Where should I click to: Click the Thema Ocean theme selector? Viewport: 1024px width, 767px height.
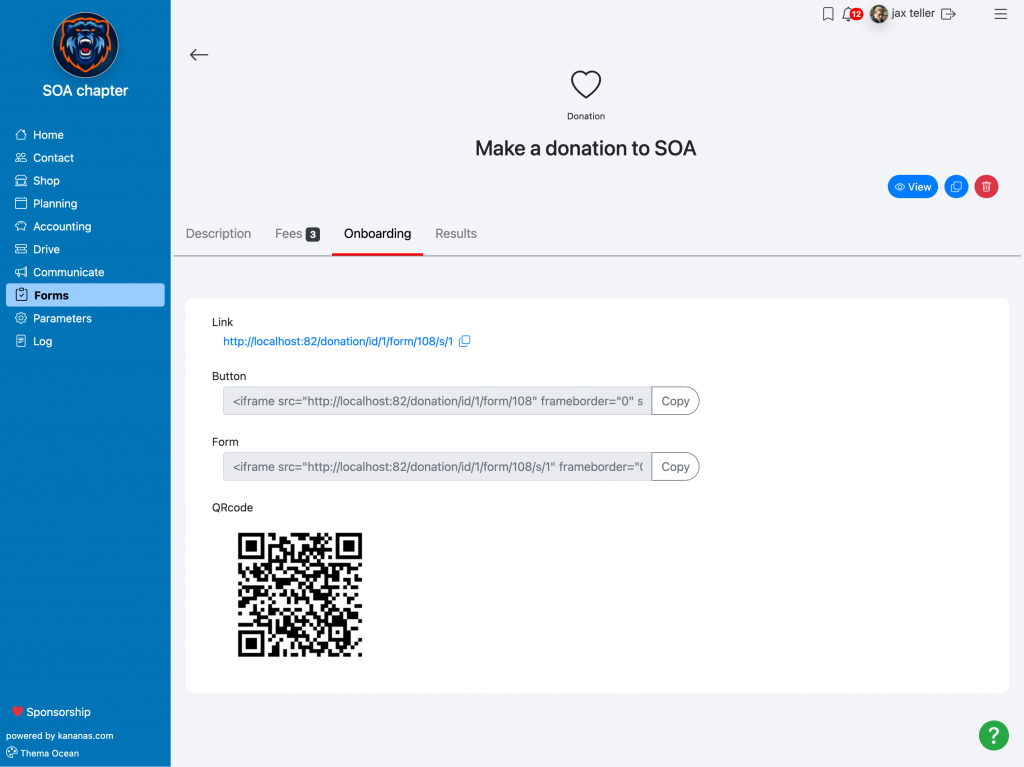(x=42, y=753)
